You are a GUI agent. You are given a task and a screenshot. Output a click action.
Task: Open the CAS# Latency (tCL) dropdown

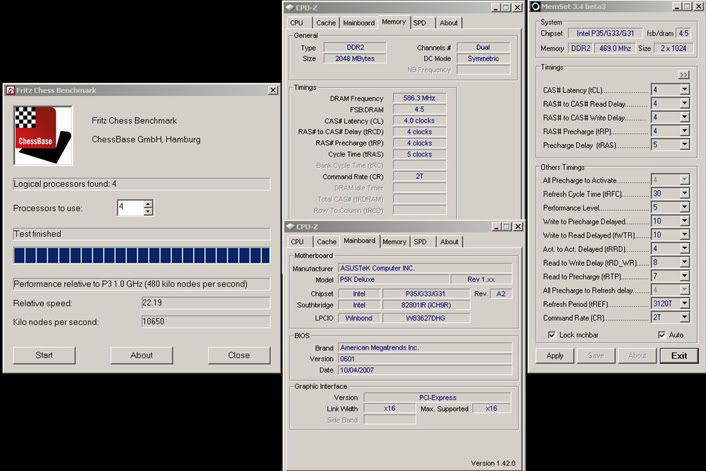[x=684, y=89]
